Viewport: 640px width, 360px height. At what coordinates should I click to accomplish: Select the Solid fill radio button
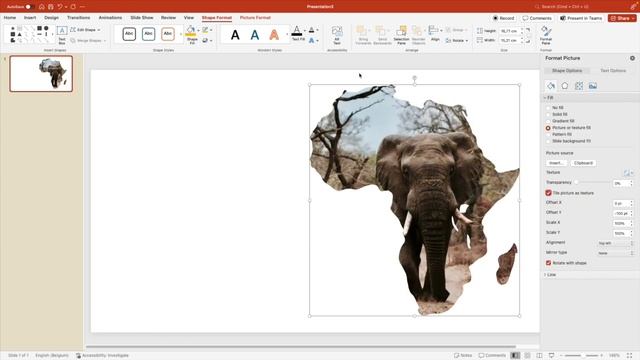click(x=548, y=114)
